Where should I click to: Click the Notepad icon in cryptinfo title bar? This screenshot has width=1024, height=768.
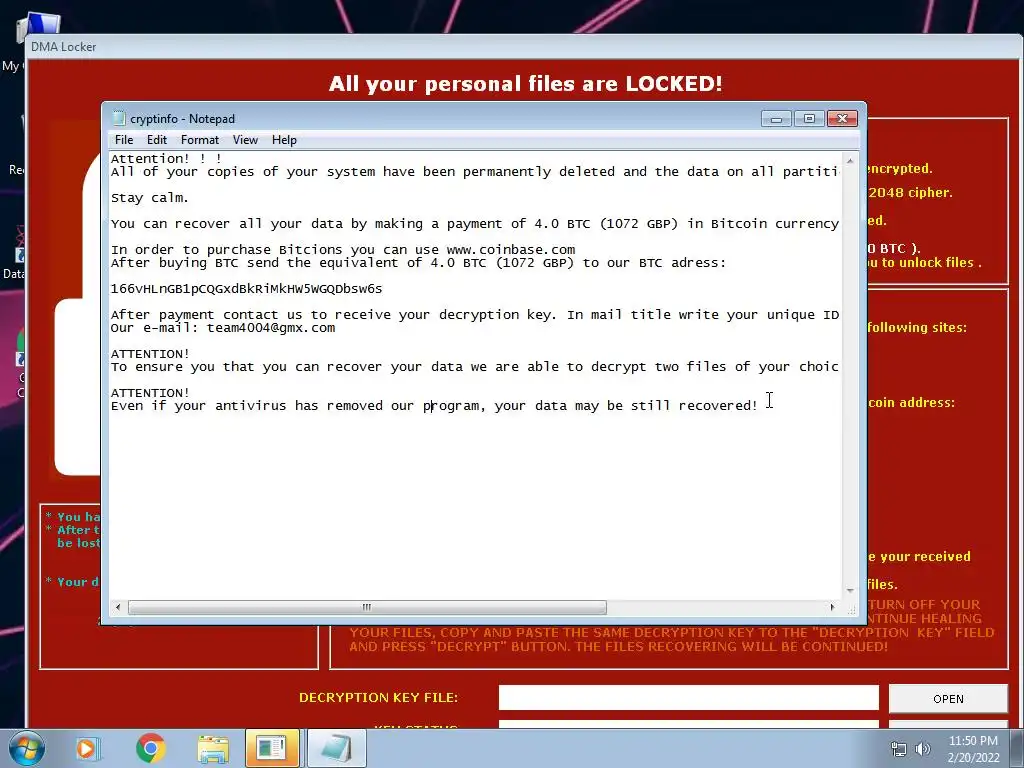pyautogui.click(x=119, y=118)
